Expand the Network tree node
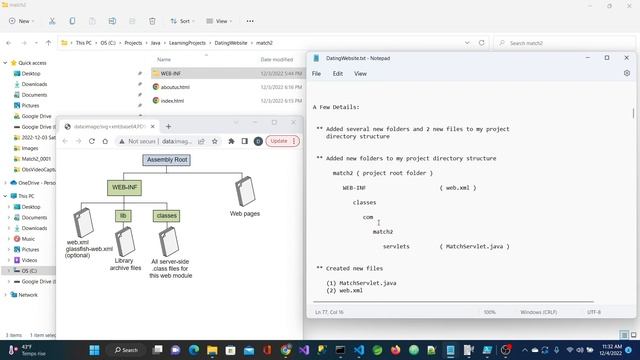 click(5, 295)
